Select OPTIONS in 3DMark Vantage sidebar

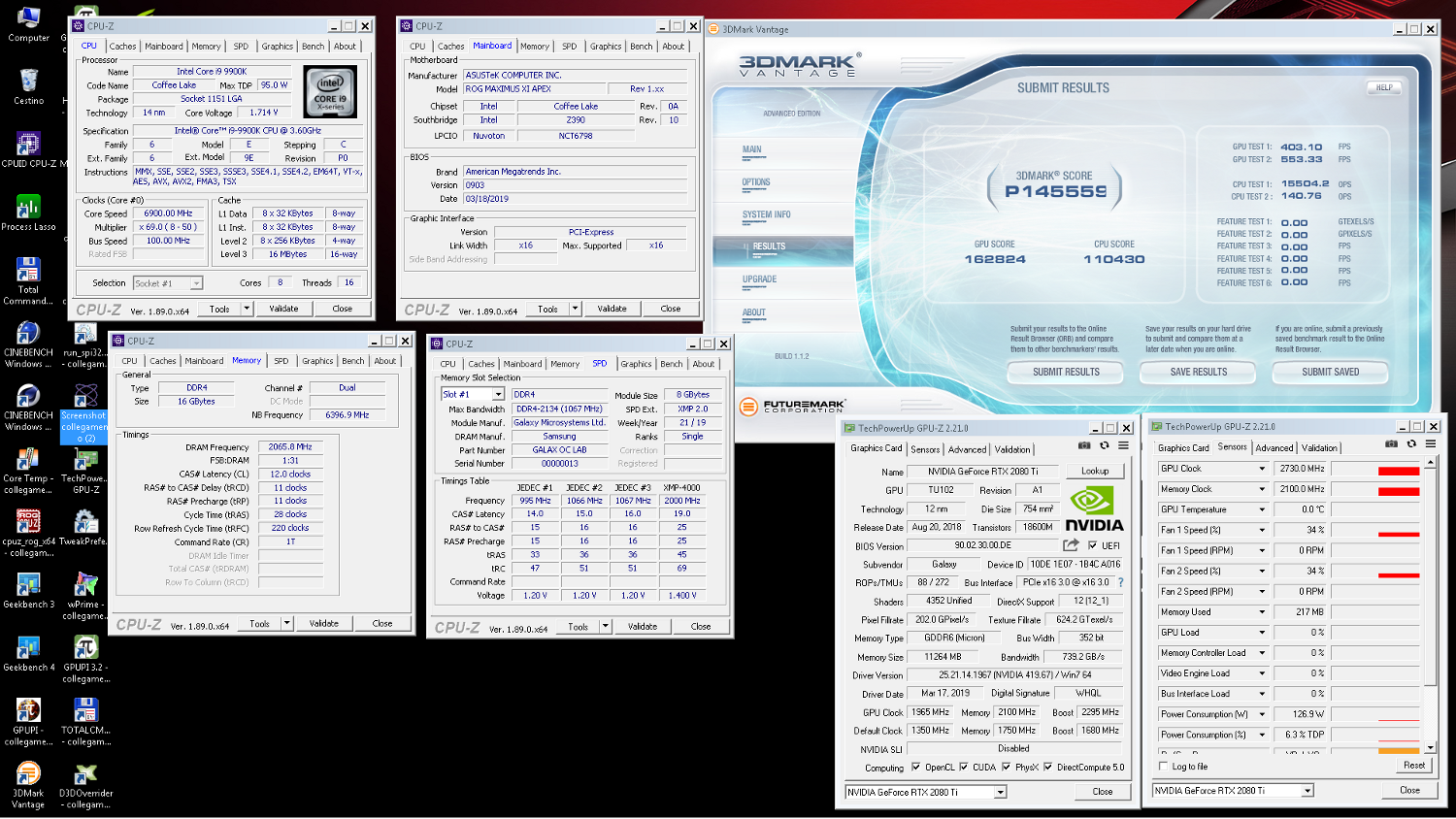(x=756, y=182)
